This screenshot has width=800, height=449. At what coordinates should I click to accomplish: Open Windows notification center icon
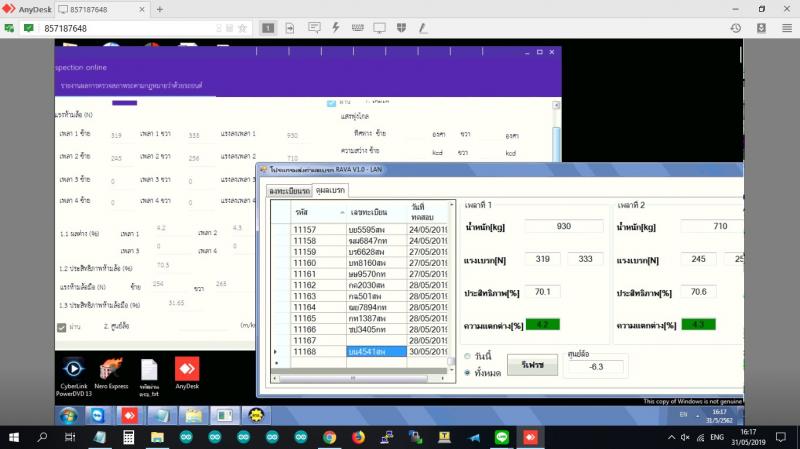click(781, 437)
